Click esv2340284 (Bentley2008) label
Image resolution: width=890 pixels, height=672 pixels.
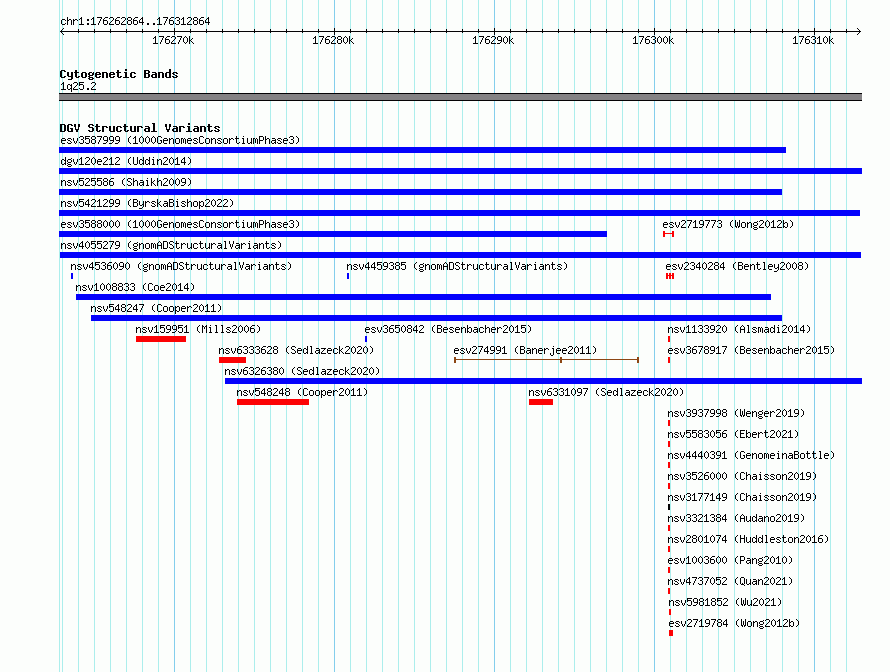pyautogui.click(x=737, y=266)
